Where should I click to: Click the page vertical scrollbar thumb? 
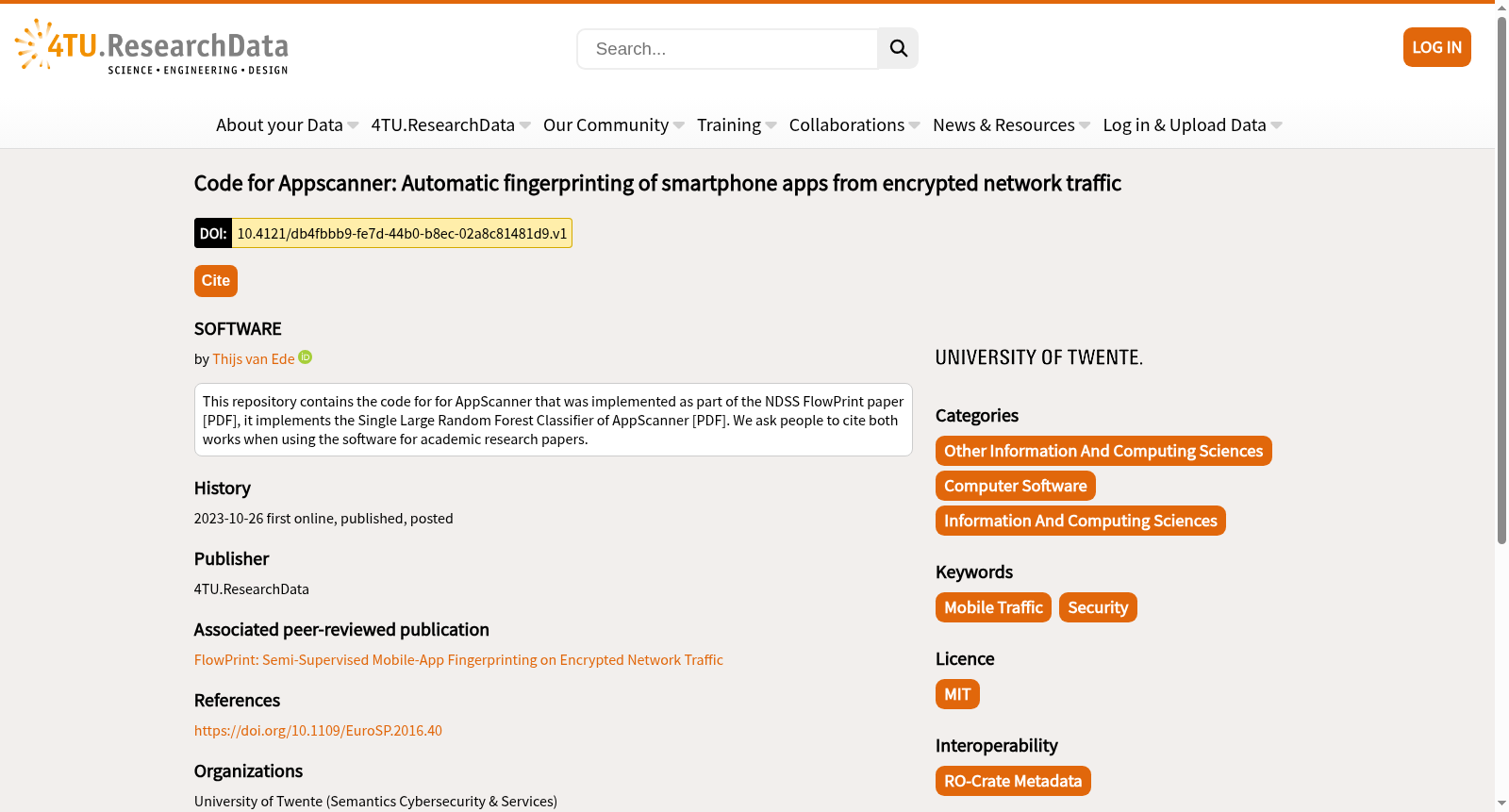tap(1501, 280)
